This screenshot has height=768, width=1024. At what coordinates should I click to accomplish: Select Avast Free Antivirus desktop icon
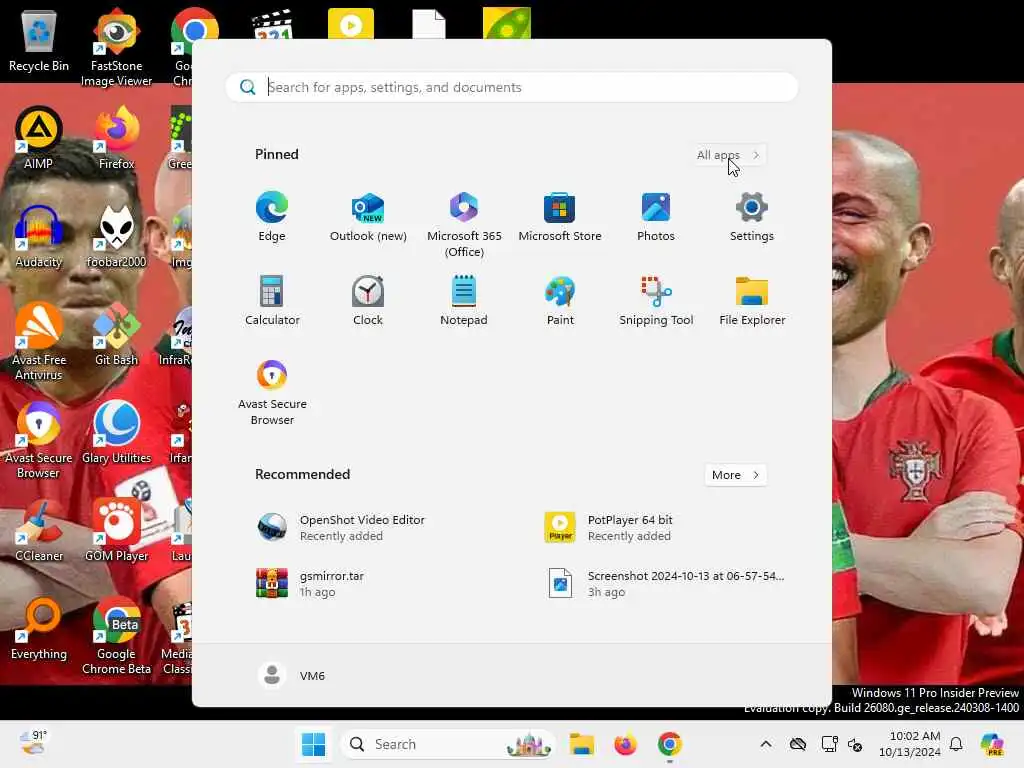point(39,341)
